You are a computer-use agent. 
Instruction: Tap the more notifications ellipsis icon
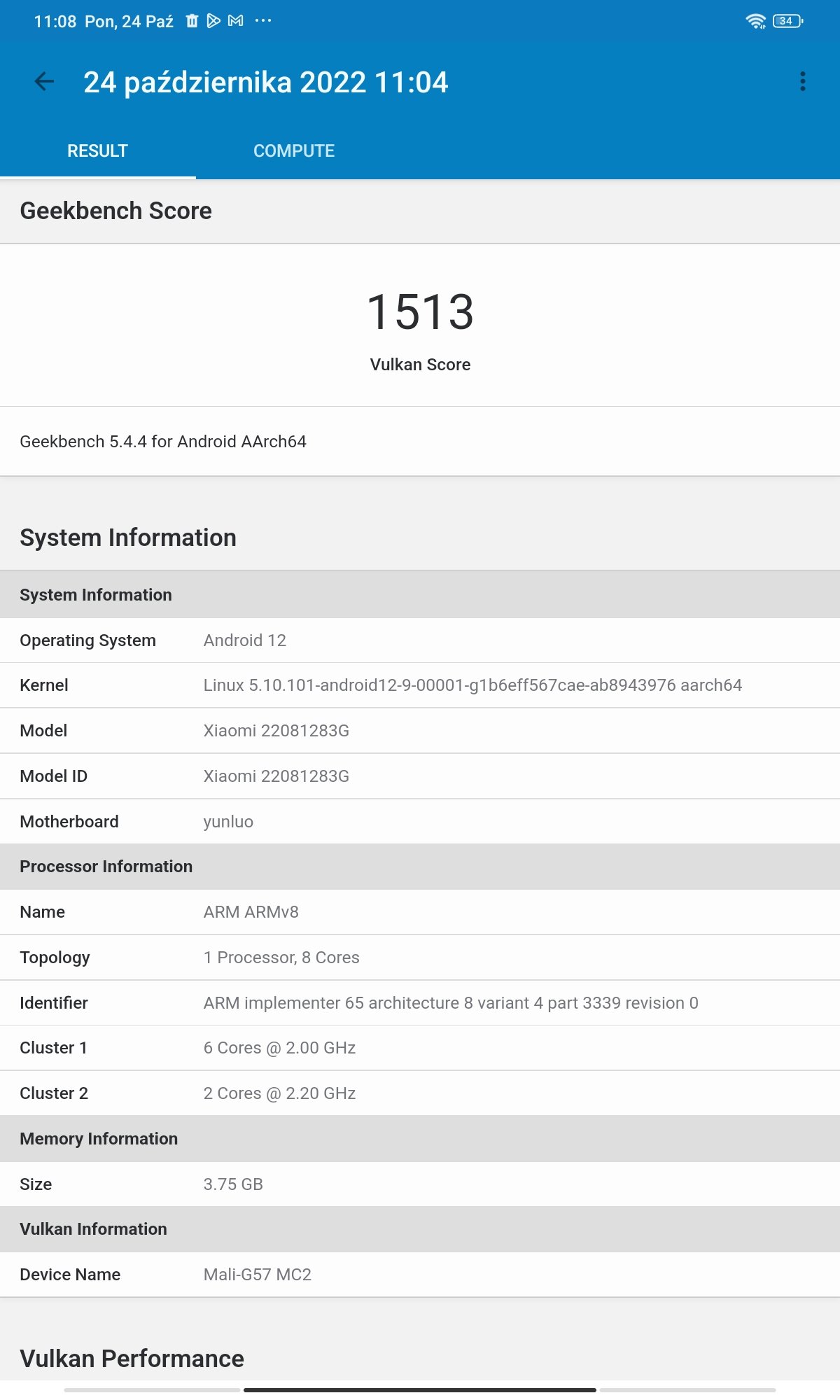263,21
